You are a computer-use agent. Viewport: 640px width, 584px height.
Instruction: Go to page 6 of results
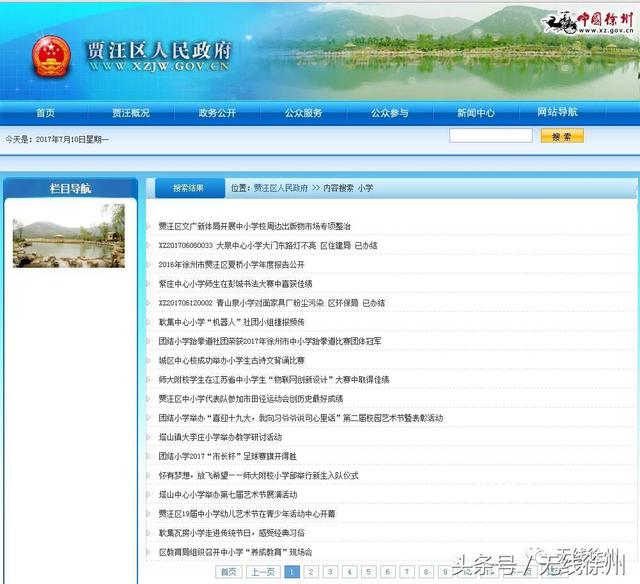pos(388,572)
